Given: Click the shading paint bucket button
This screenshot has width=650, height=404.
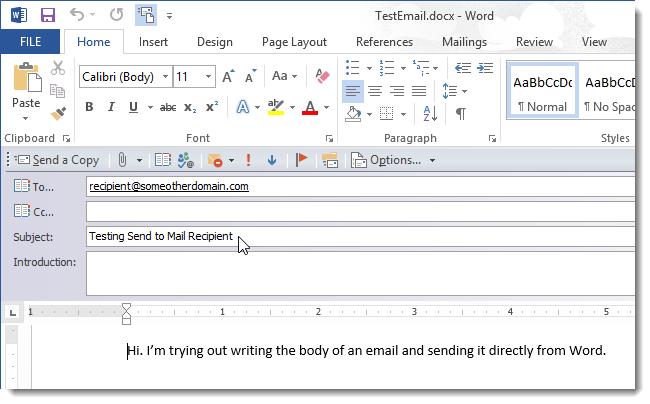Looking at the screenshot, I should 353,114.
